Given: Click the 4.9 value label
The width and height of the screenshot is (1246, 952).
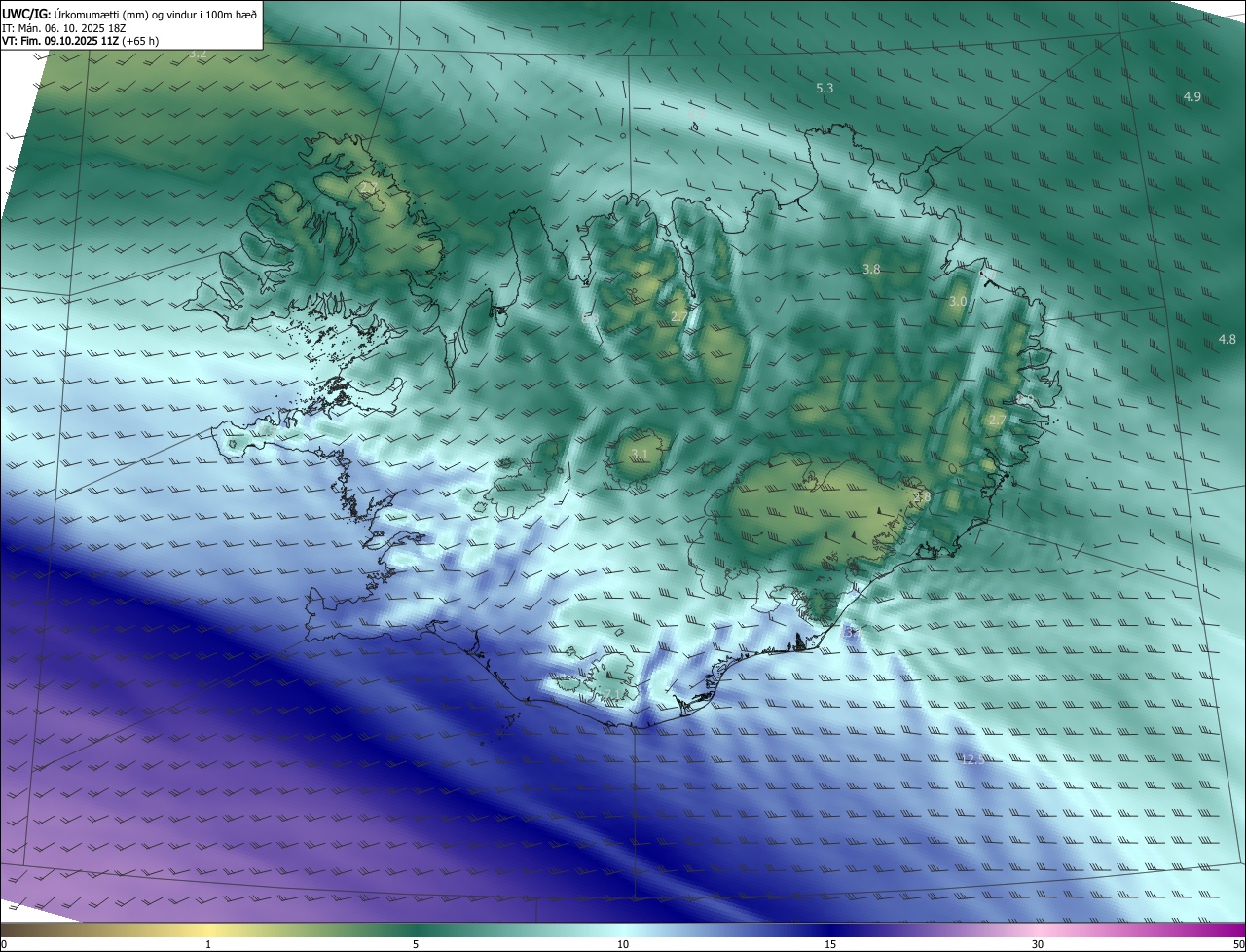Looking at the screenshot, I should point(1191,96).
